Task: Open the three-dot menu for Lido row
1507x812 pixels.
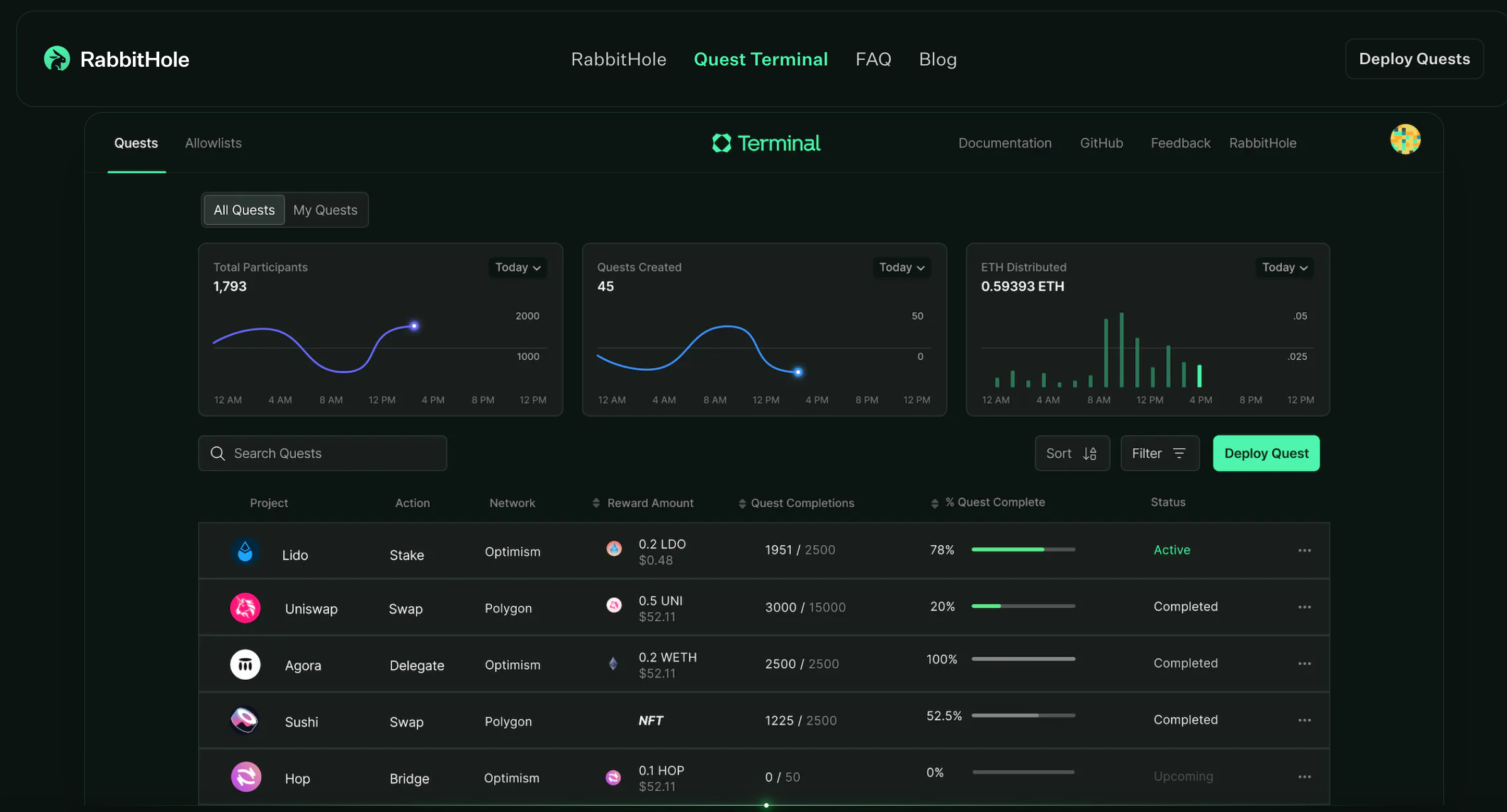Action: [x=1304, y=551]
